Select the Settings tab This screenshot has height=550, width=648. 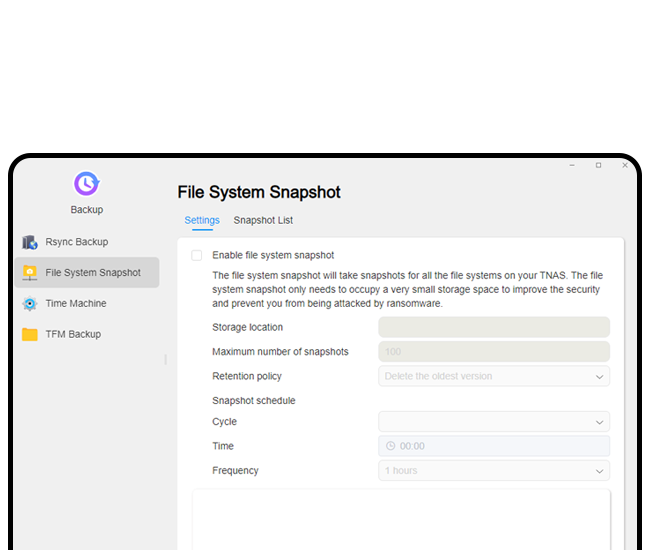[x=202, y=220]
